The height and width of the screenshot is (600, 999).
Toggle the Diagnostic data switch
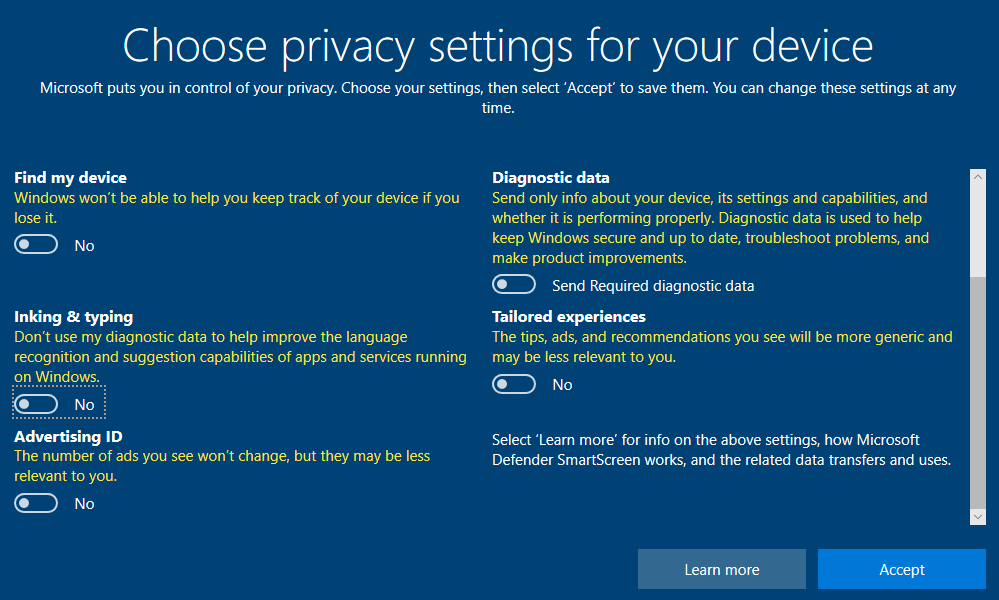514,285
